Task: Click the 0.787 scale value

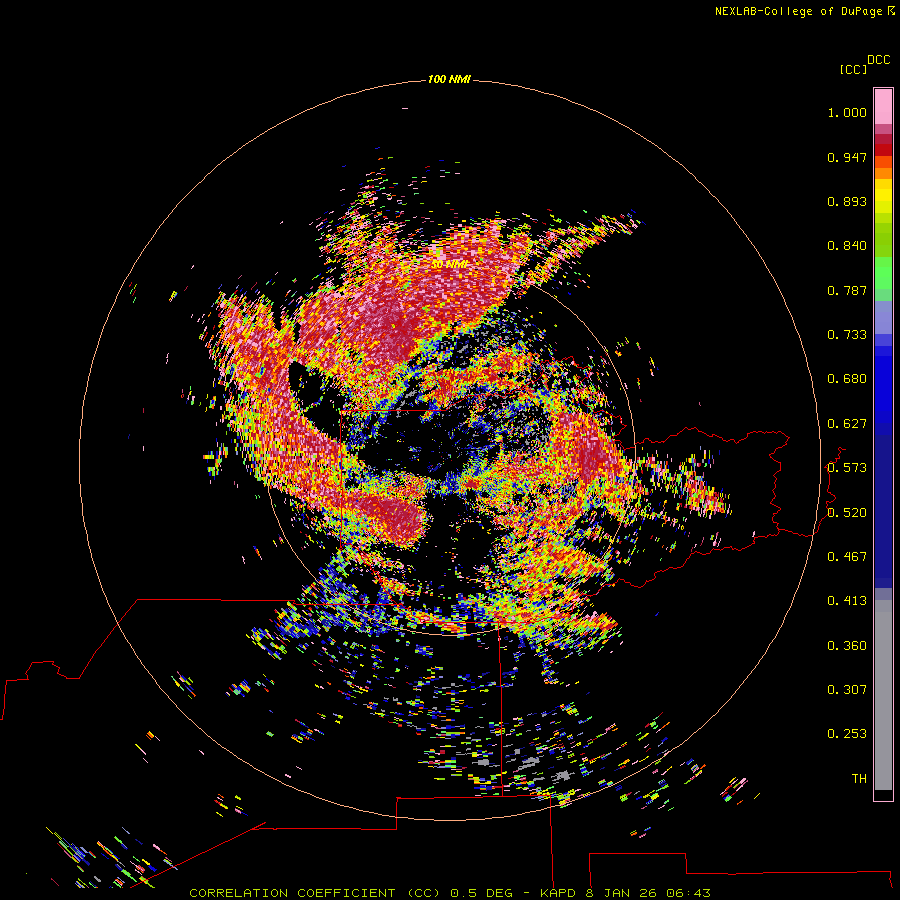Action: pos(847,290)
